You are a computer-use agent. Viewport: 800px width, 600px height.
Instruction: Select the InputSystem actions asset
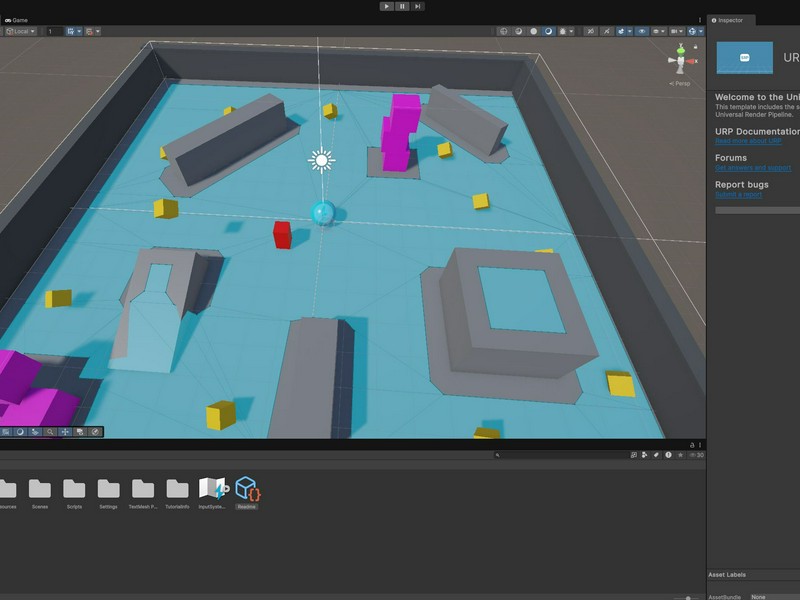tap(213, 490)
